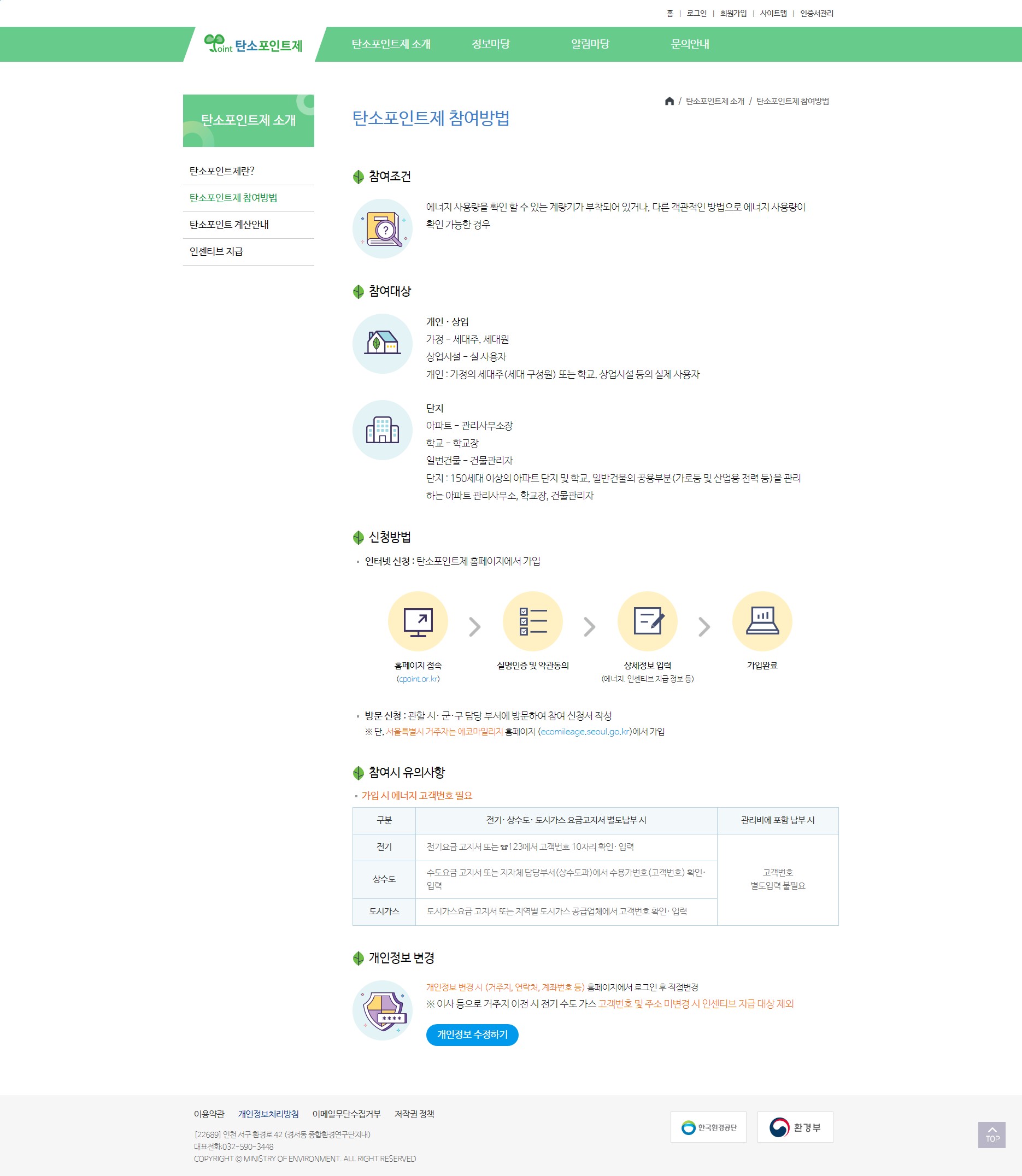
Task: Click the 전기 row header cell
Action: click(384, 847)
